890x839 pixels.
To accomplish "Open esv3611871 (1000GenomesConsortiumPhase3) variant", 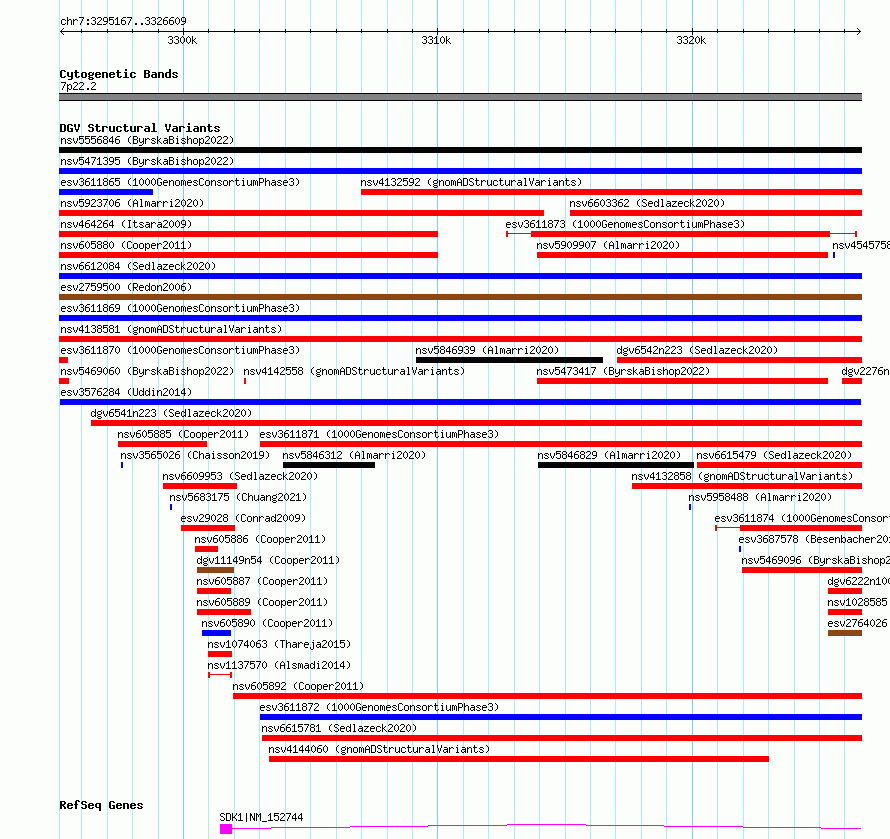I will coord(379,434).
